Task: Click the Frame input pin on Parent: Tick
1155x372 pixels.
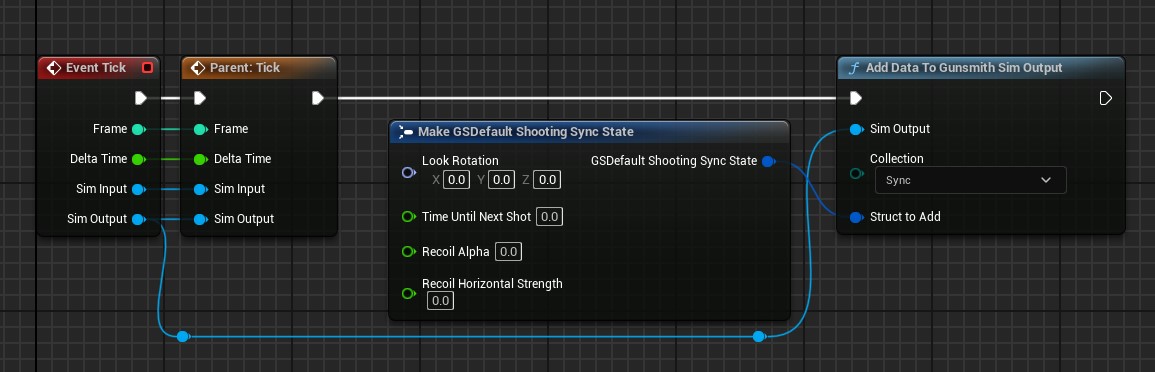Action: [x=200, y=129]
